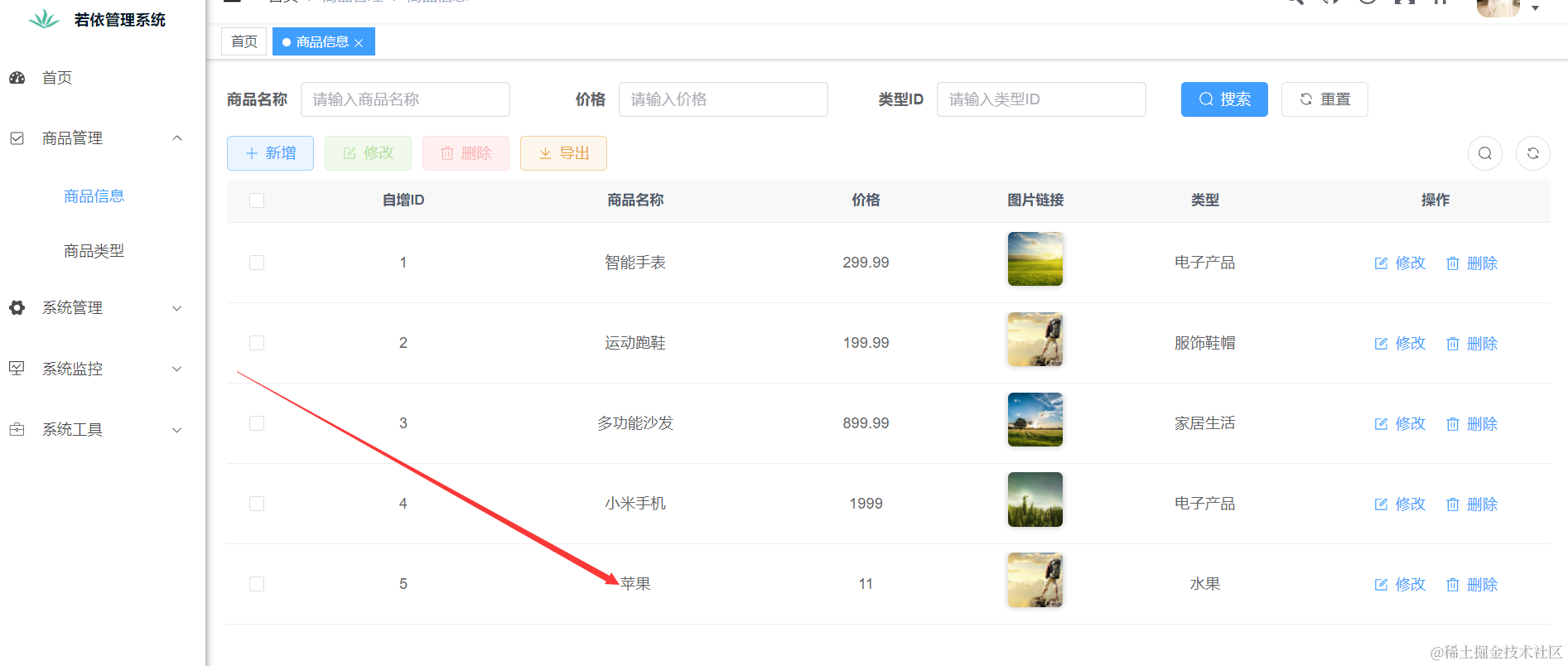Click the 新增 button

(270, 153)
